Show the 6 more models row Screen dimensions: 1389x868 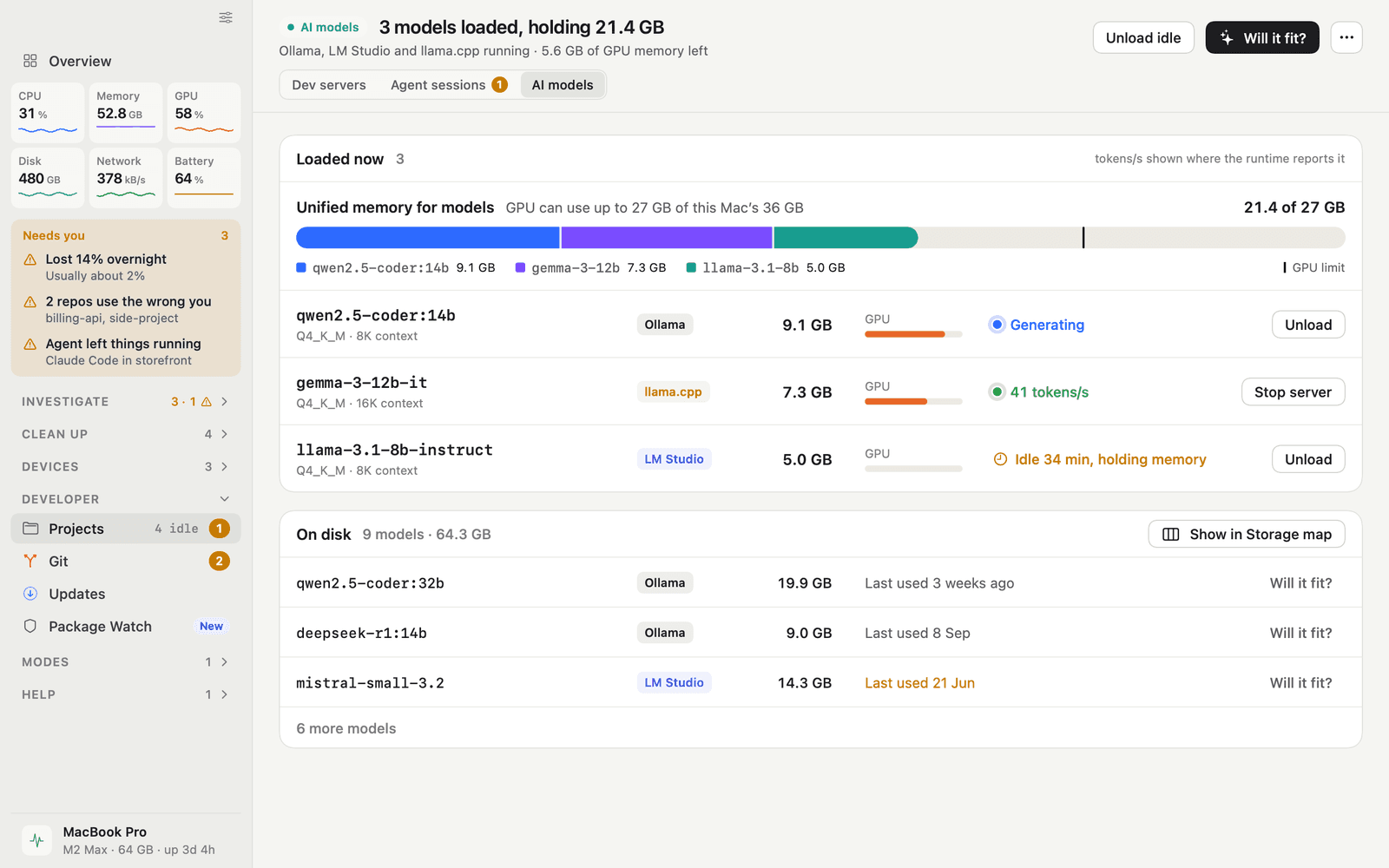tap(820, 728)
